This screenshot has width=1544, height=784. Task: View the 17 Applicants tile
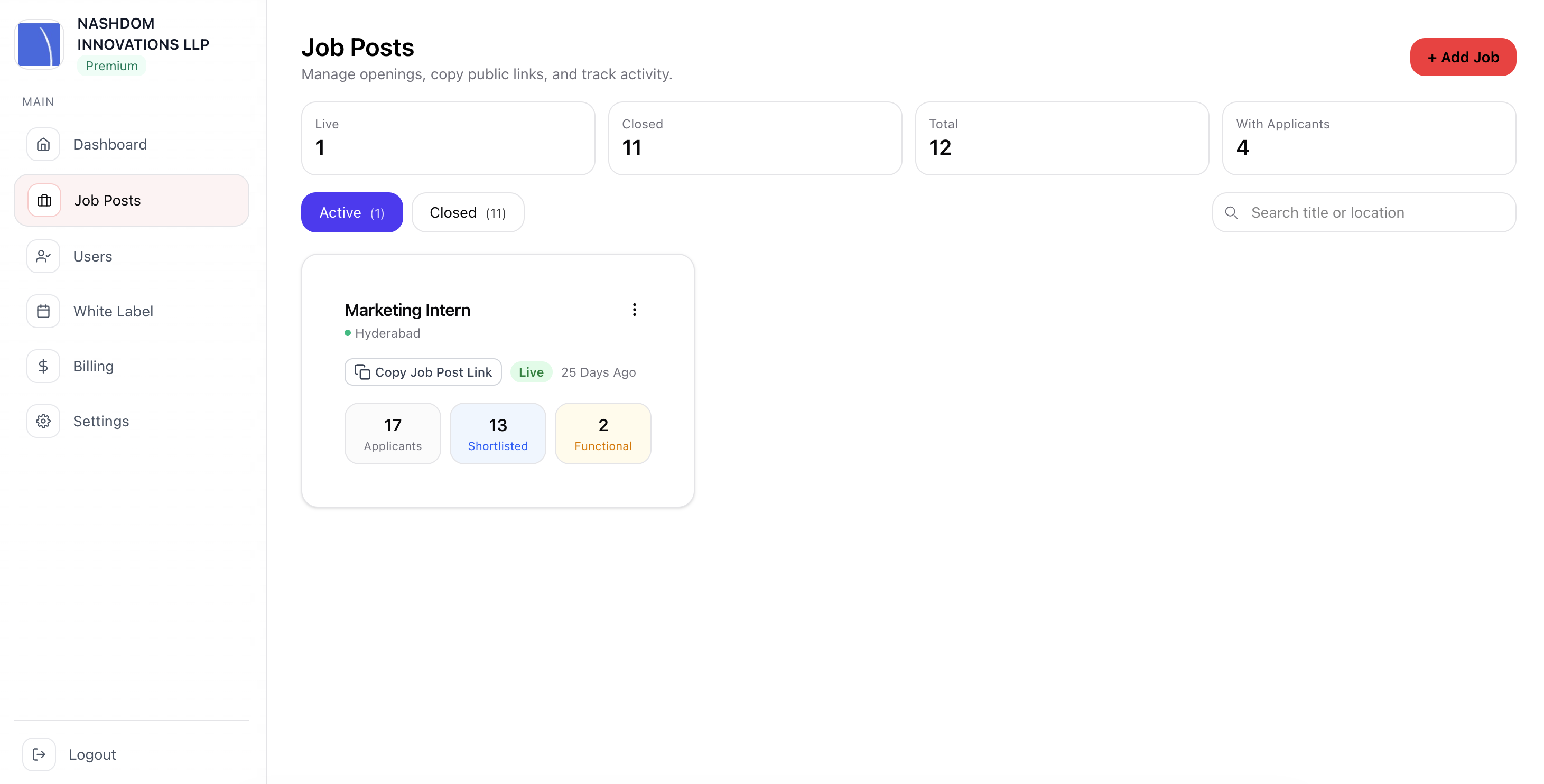click(x=393, y=433)
